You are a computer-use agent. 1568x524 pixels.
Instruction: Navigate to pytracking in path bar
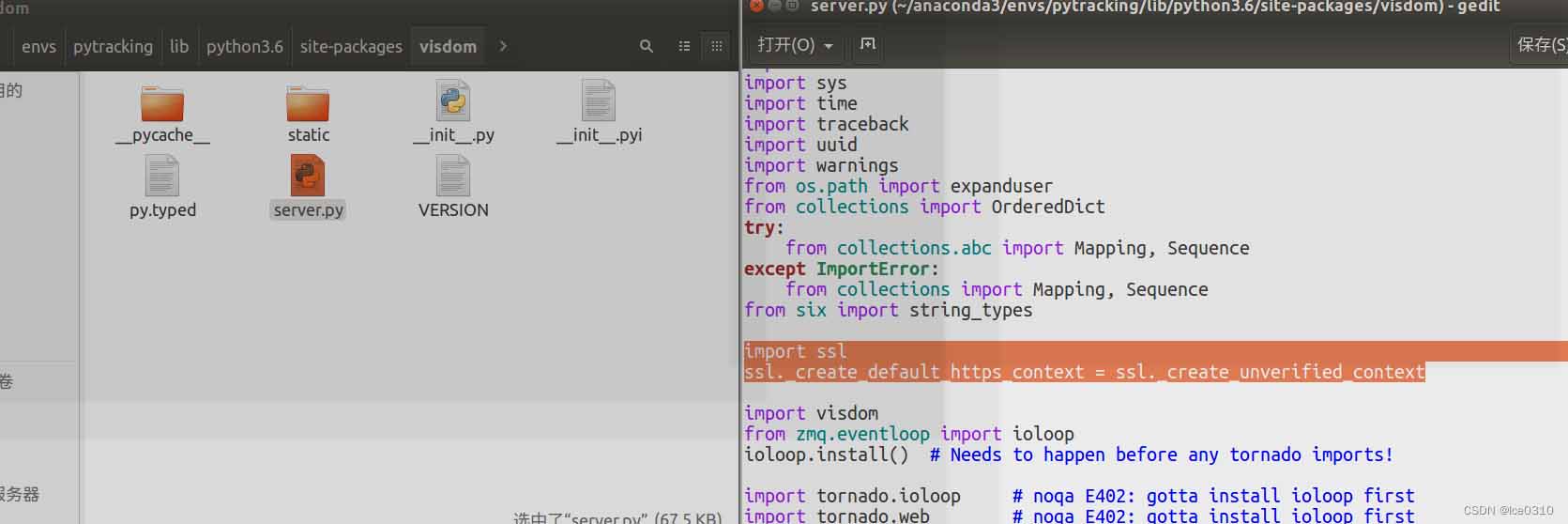click(x=113, y=46)
